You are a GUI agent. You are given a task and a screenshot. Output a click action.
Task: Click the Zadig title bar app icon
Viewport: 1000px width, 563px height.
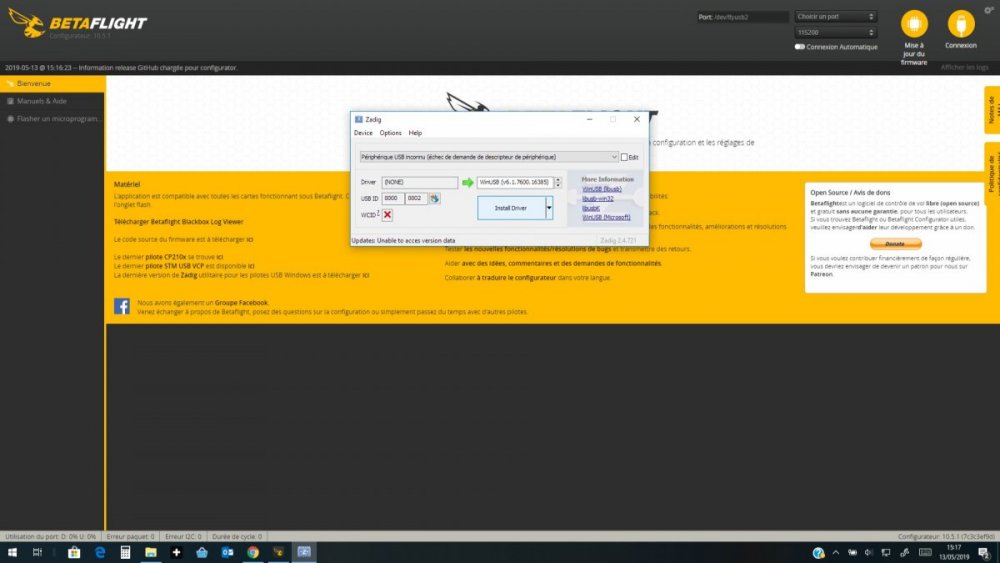(358, 119)
